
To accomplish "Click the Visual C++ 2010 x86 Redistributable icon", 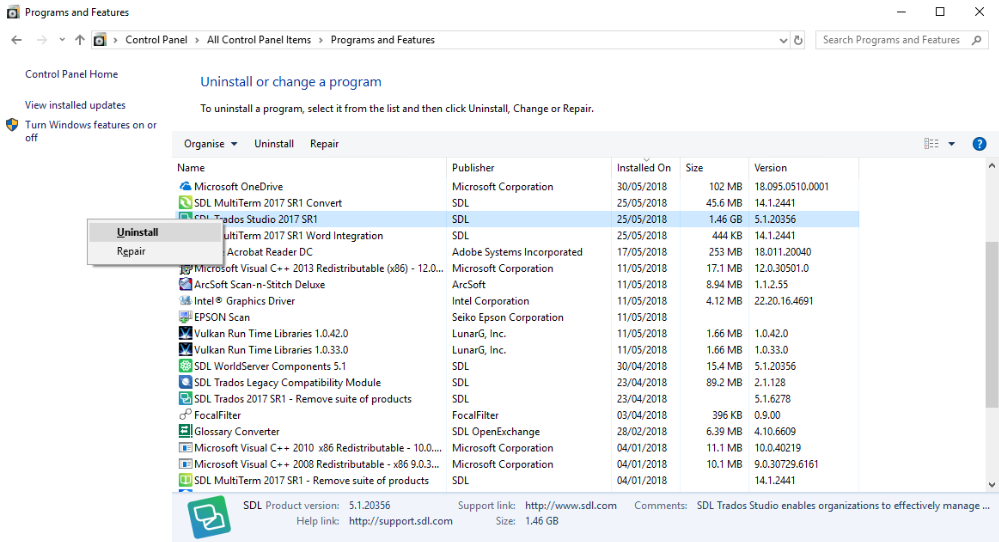I will click(x=185, y=448).
